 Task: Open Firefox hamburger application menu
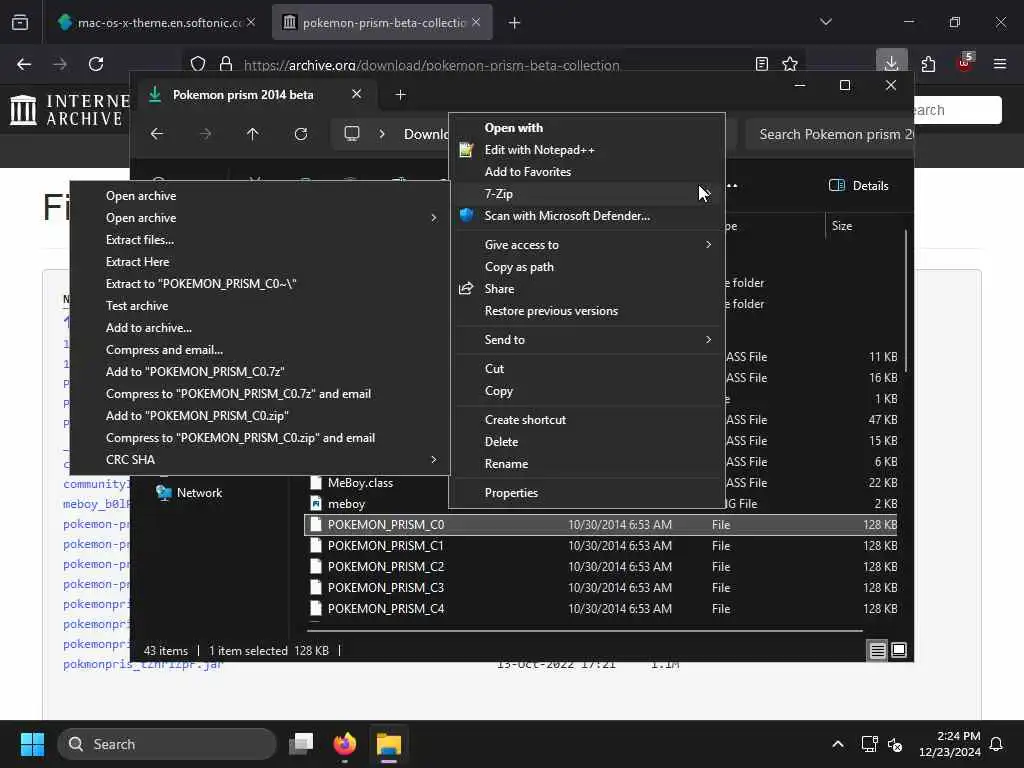[1000, 64]
